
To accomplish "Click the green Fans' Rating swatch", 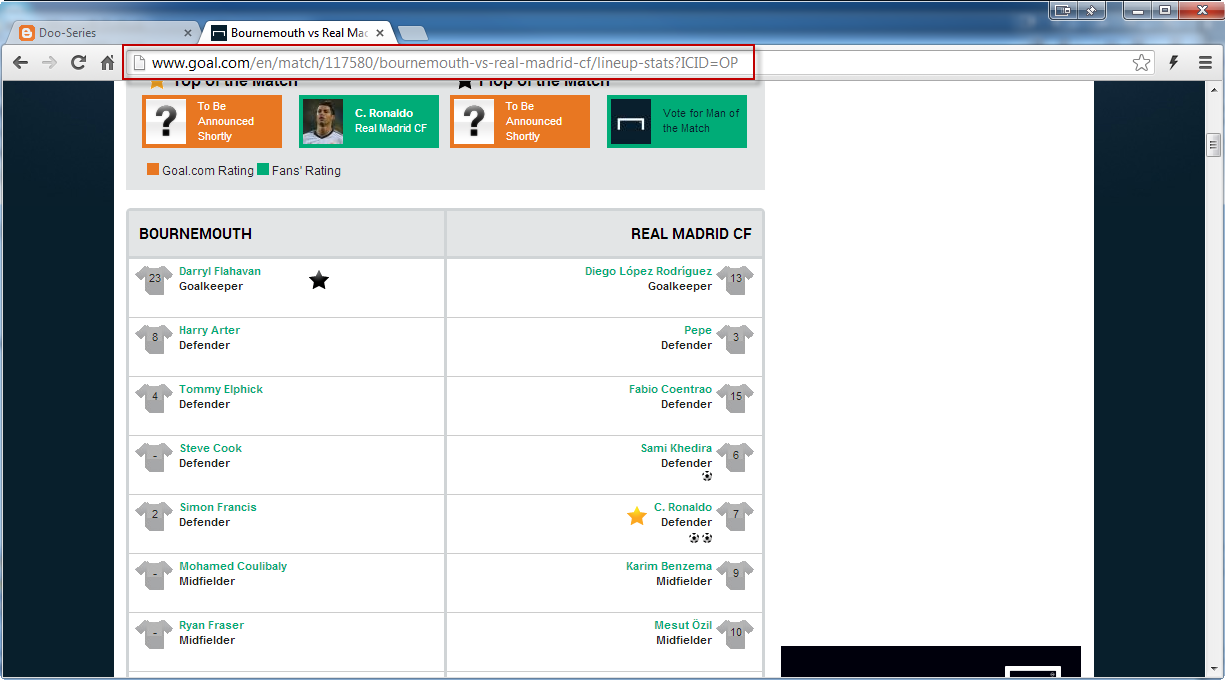I will pyautogui.click(x=263, y=170).
